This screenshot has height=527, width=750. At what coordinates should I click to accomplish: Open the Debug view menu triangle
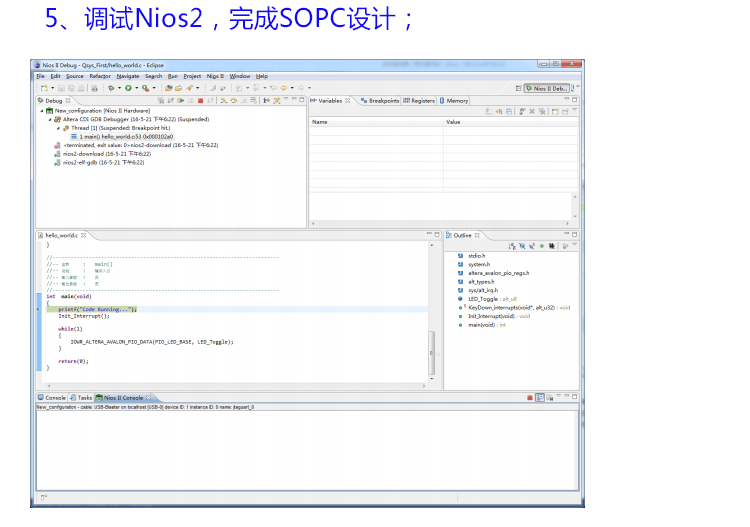coord(286,99)
